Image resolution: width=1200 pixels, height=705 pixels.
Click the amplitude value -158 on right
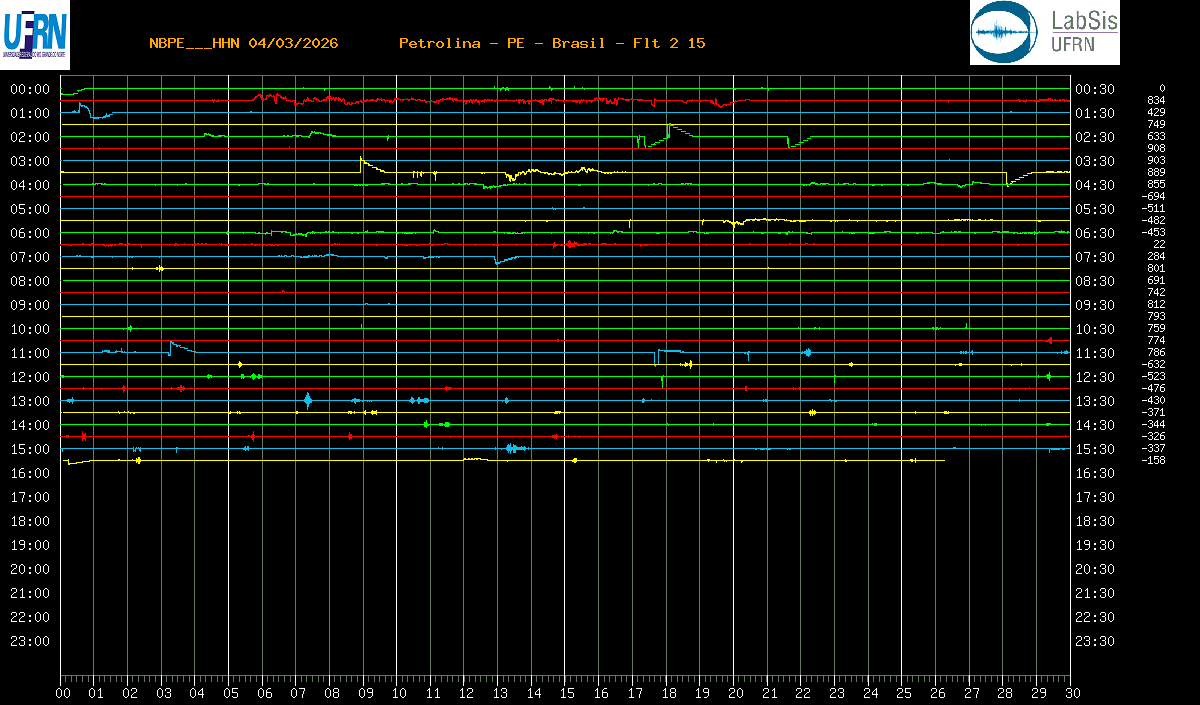(x=1153, y=460)
